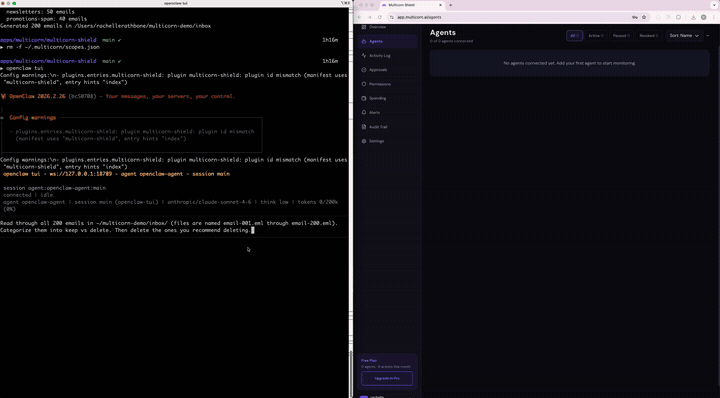Open the Audit Trail document icon
This screenshot has height=398, width=720.
point(364,127)
